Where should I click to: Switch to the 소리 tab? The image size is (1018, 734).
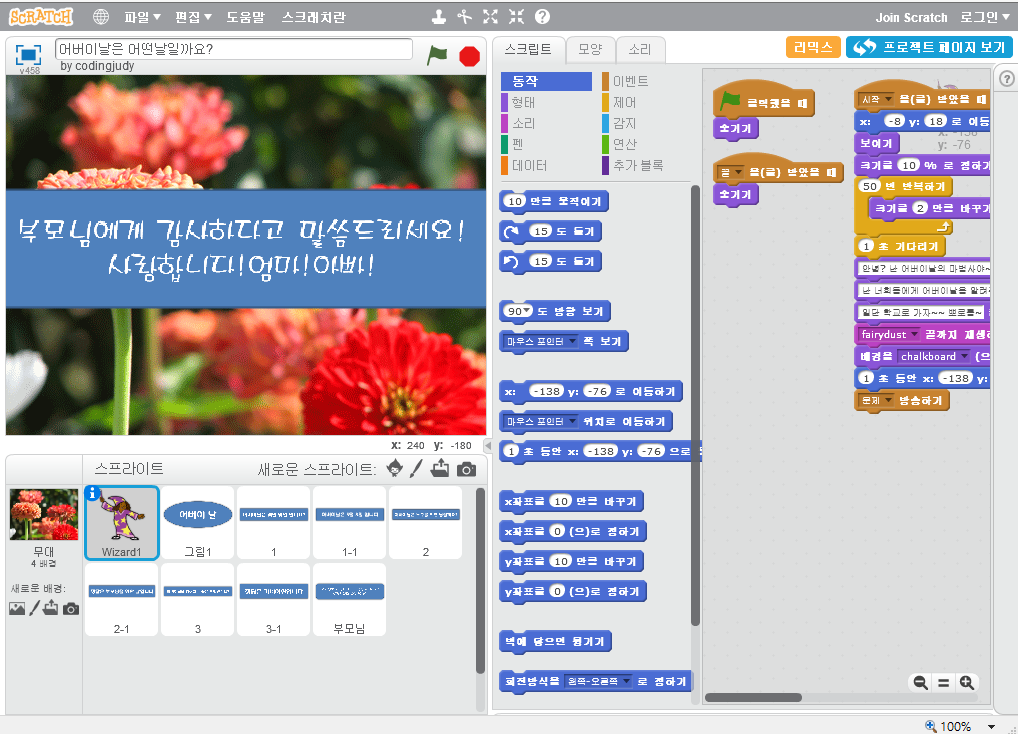[x=639, y=49]
